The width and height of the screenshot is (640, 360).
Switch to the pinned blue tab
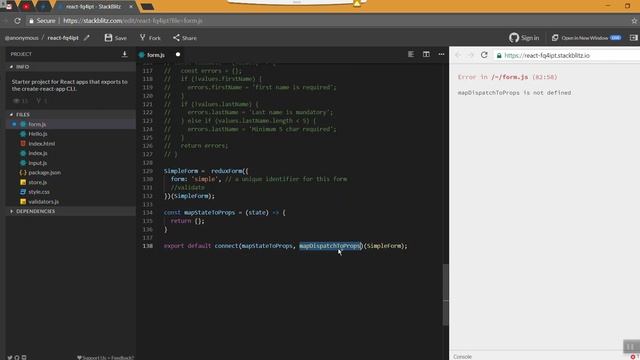[43, 7]
